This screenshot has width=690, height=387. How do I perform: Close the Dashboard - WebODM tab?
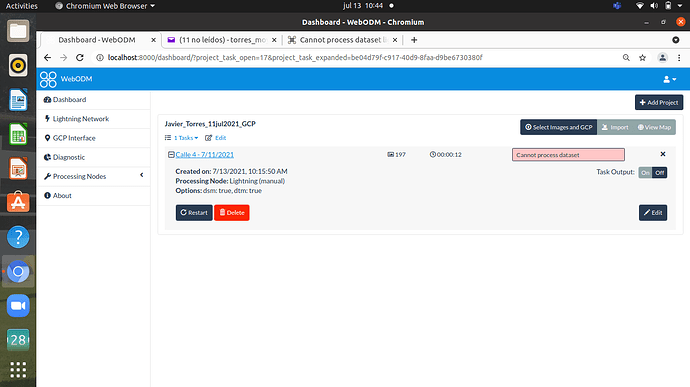[154, 40]
